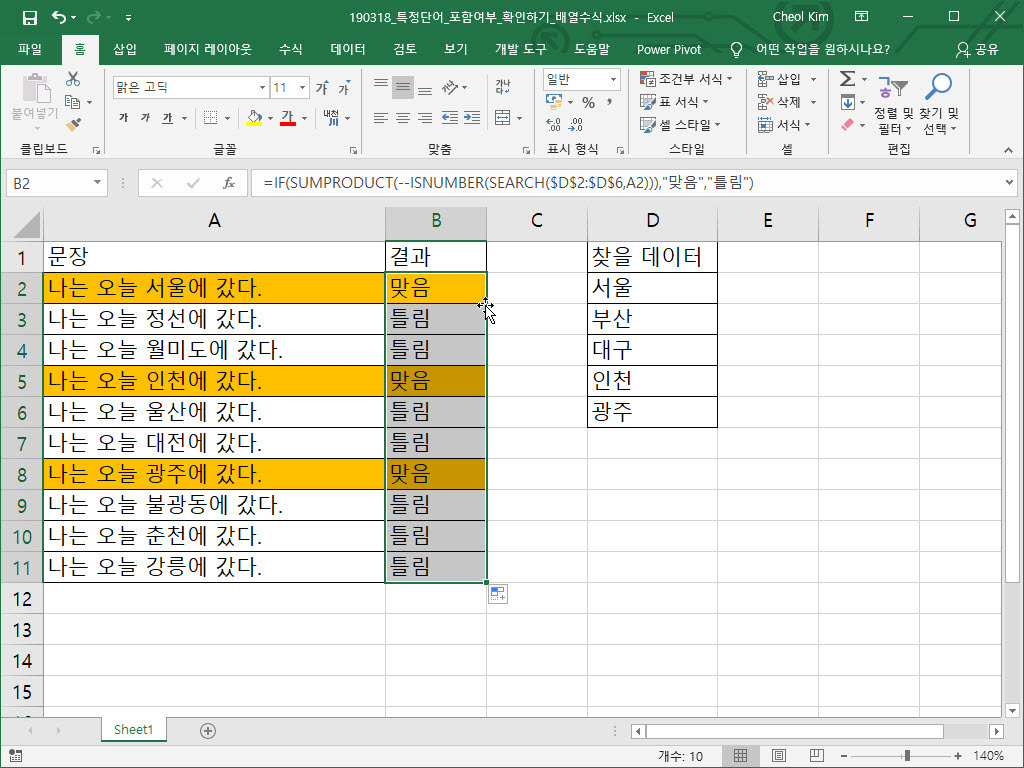The image size is (1024, 768).
Task: Switch to the 데이터 ribbon tab
Action: [347, 49]
